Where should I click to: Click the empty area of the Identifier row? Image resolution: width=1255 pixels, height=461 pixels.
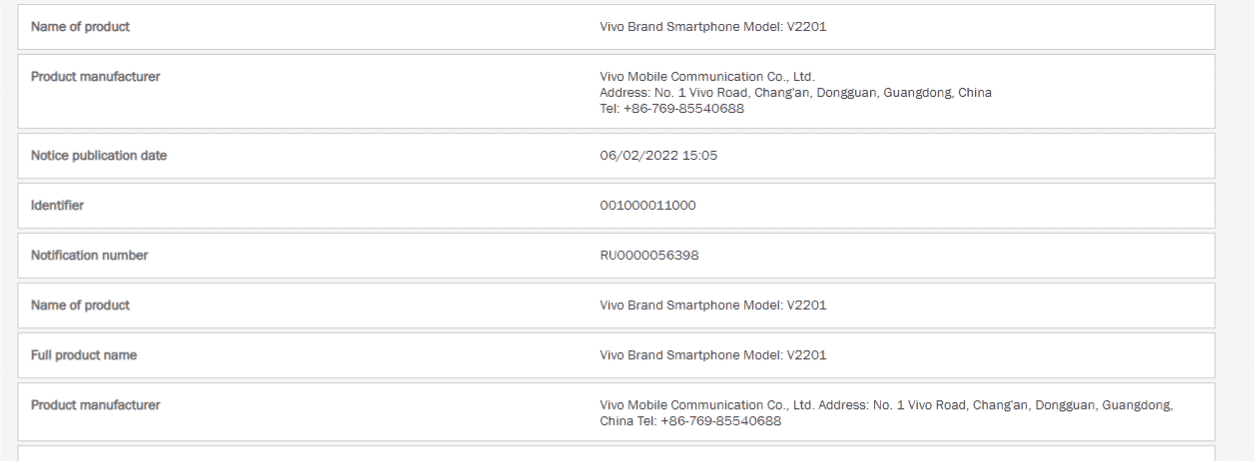(950, 206)
